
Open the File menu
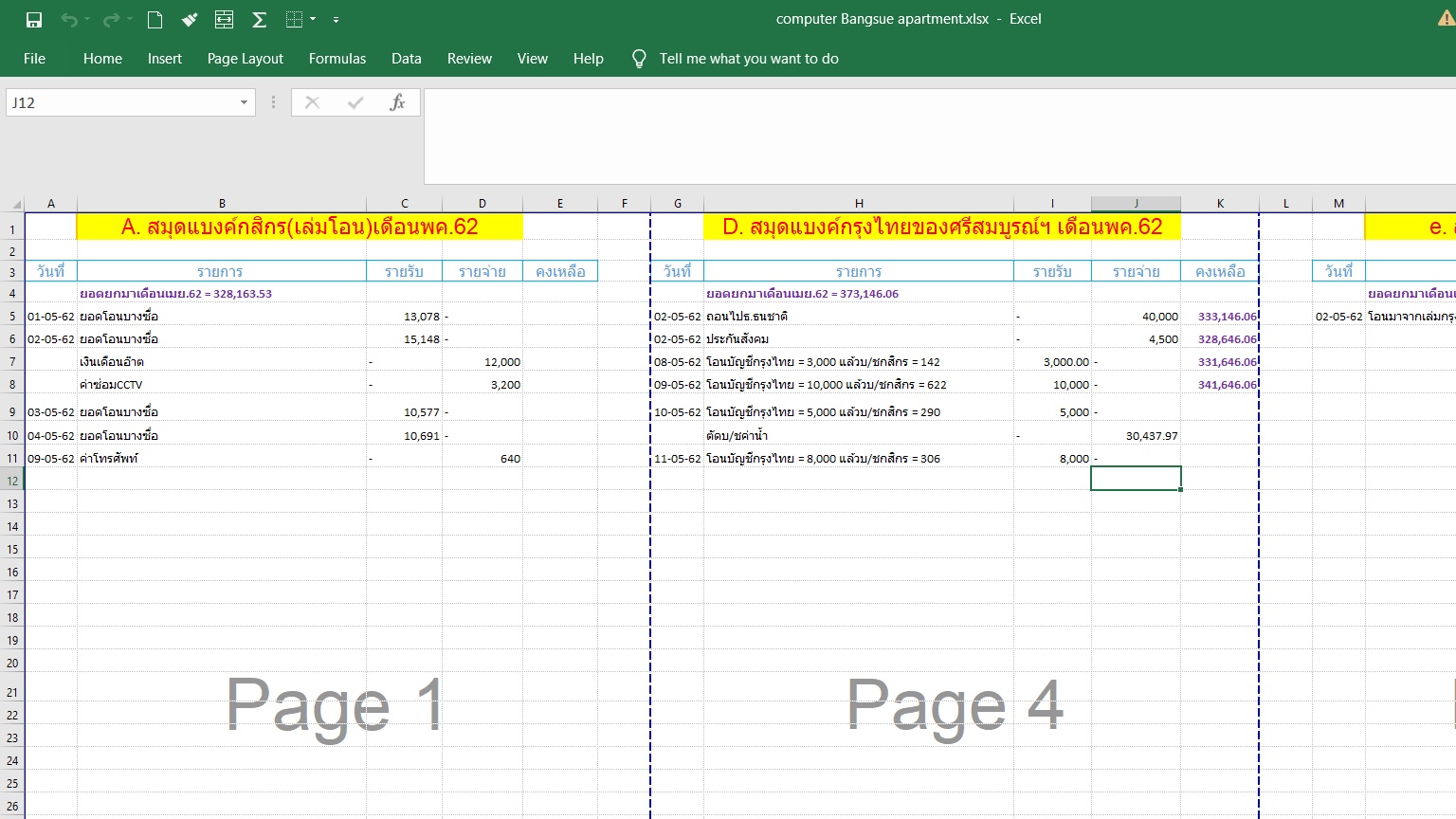34,59
